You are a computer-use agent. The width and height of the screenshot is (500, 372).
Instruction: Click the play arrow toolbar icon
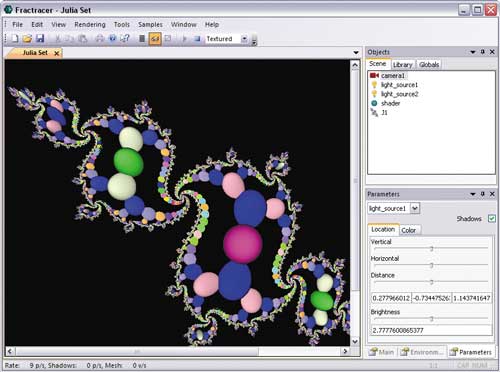coord(184,39)
